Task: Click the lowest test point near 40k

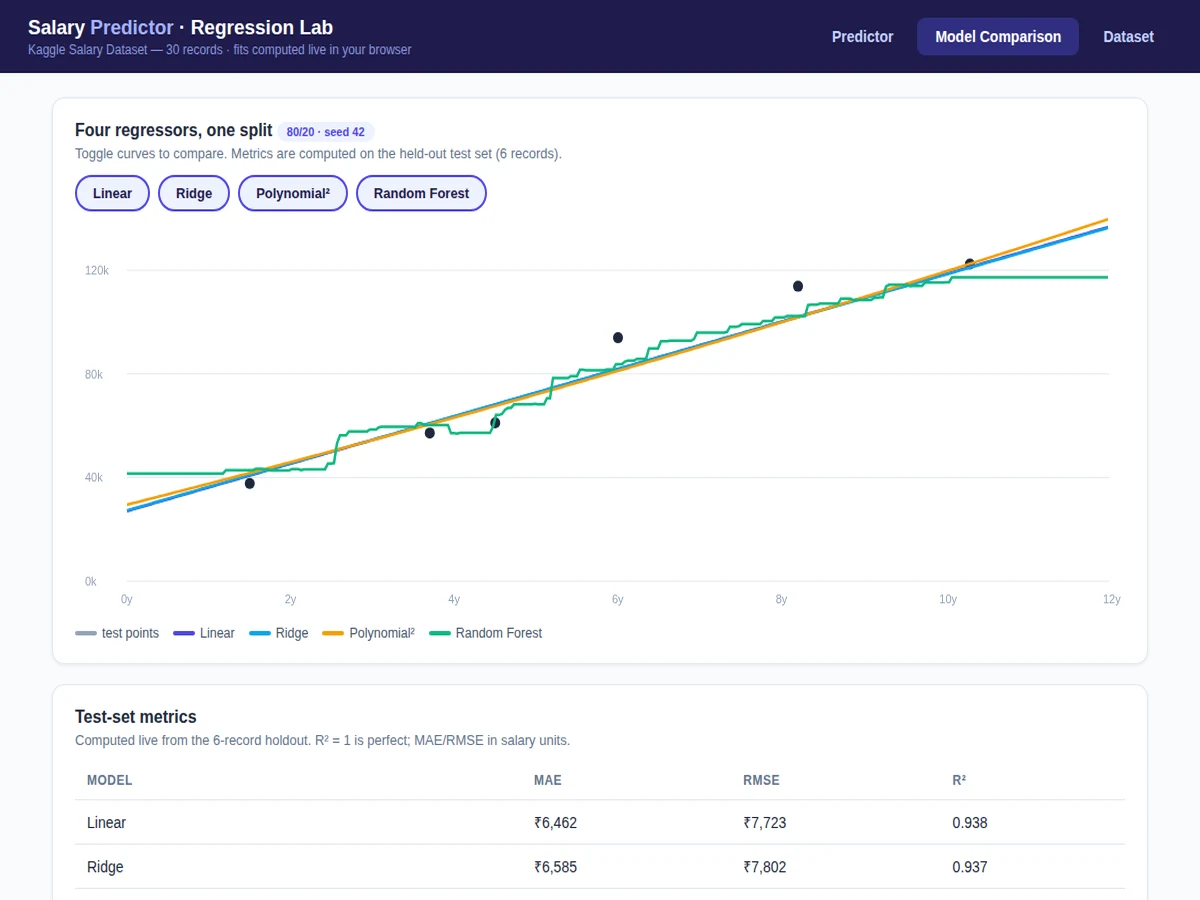Action: 250,484
